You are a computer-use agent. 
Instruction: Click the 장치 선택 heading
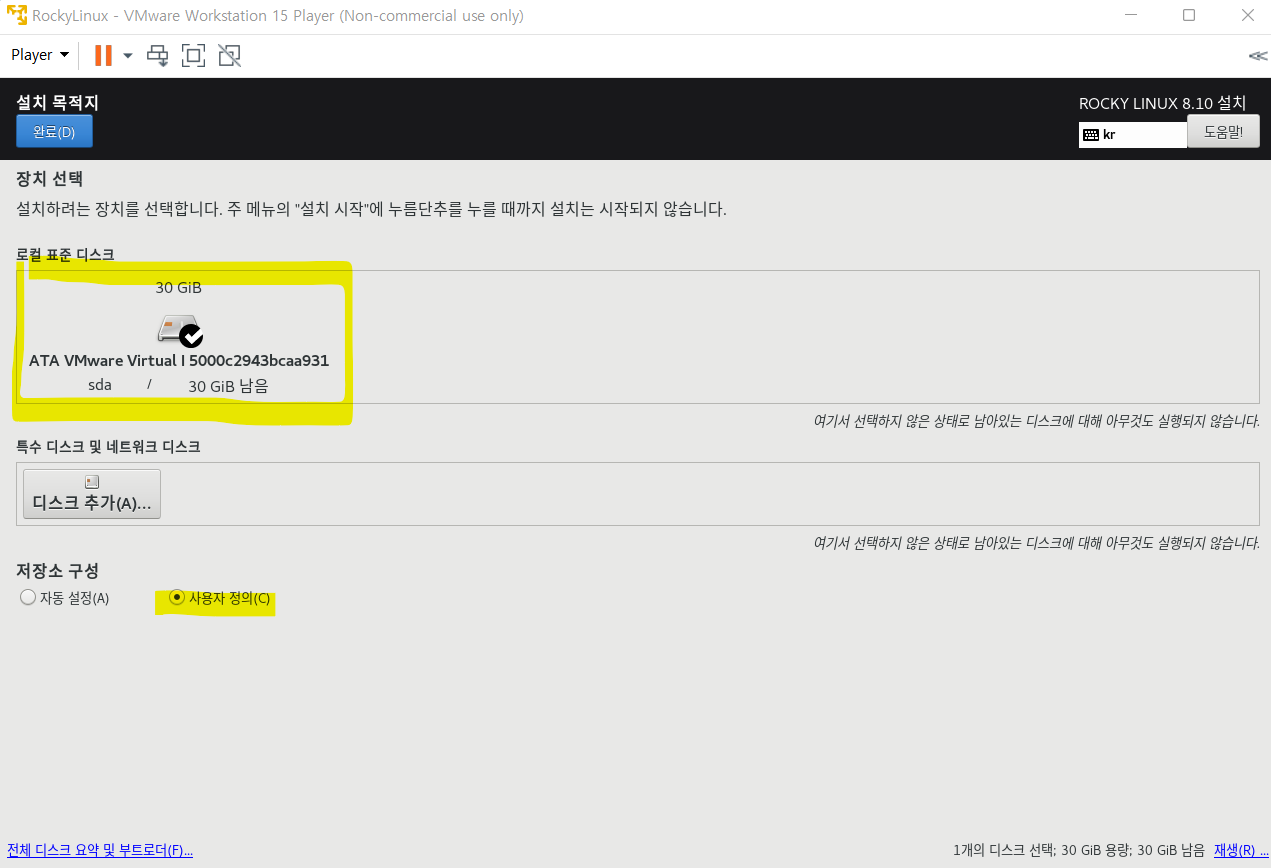[x=49, y=179]
